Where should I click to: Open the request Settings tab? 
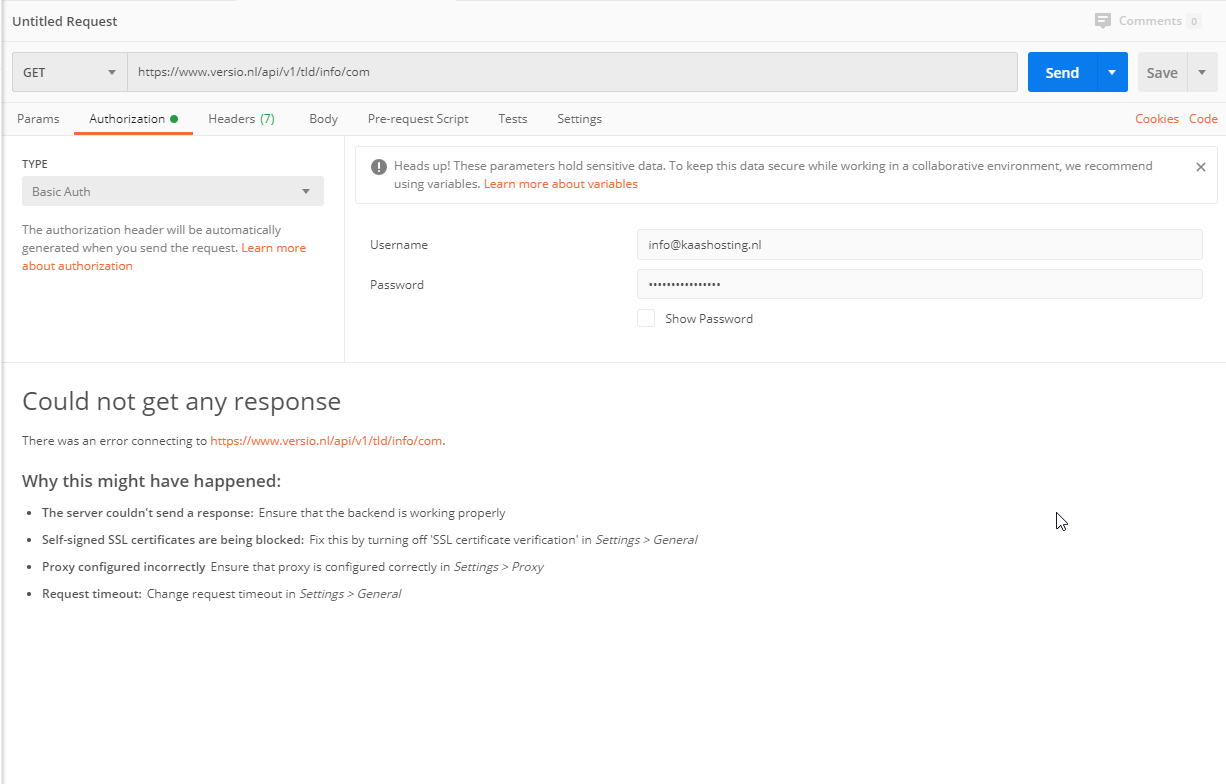click(579, 119)
